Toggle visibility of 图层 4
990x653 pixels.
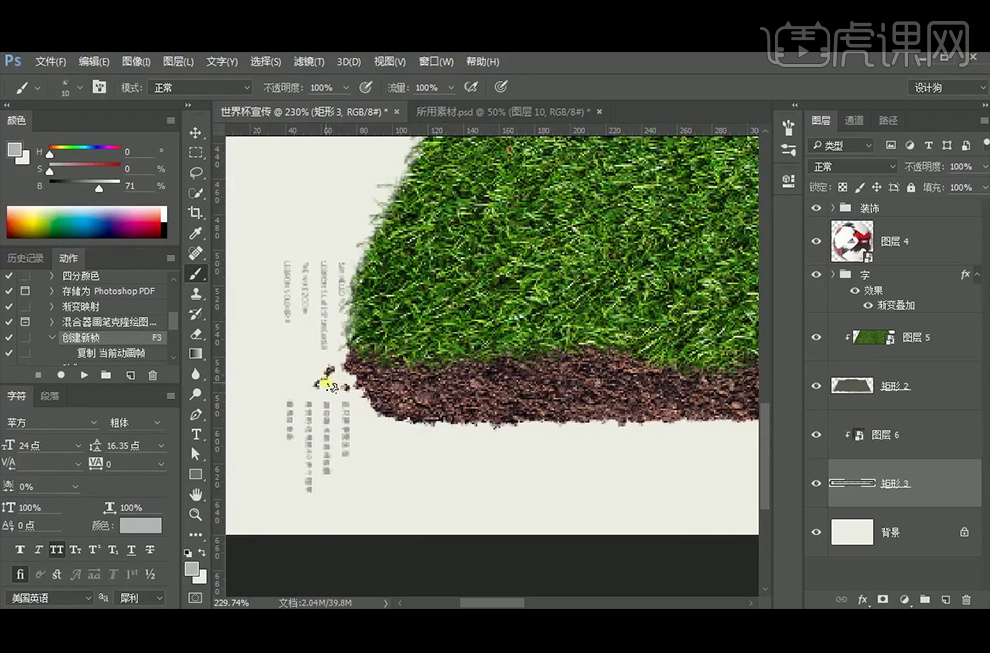point(816,241)
